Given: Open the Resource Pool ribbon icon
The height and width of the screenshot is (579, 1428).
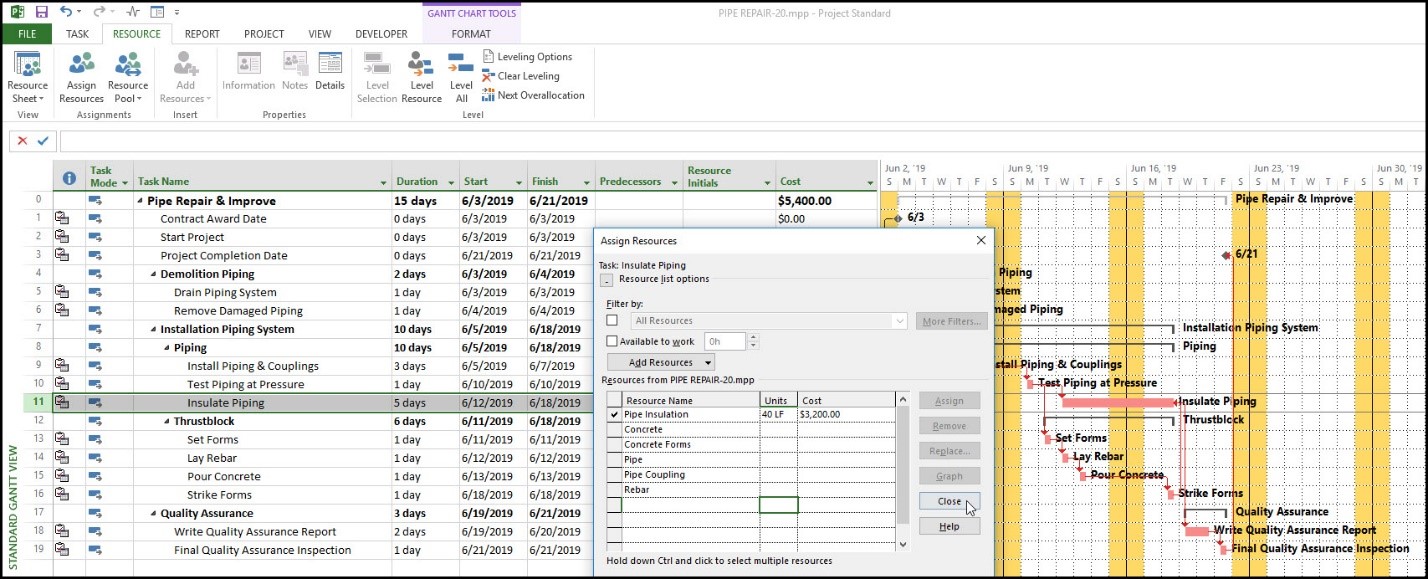Looking at the screenshot, I should (128, 77).
